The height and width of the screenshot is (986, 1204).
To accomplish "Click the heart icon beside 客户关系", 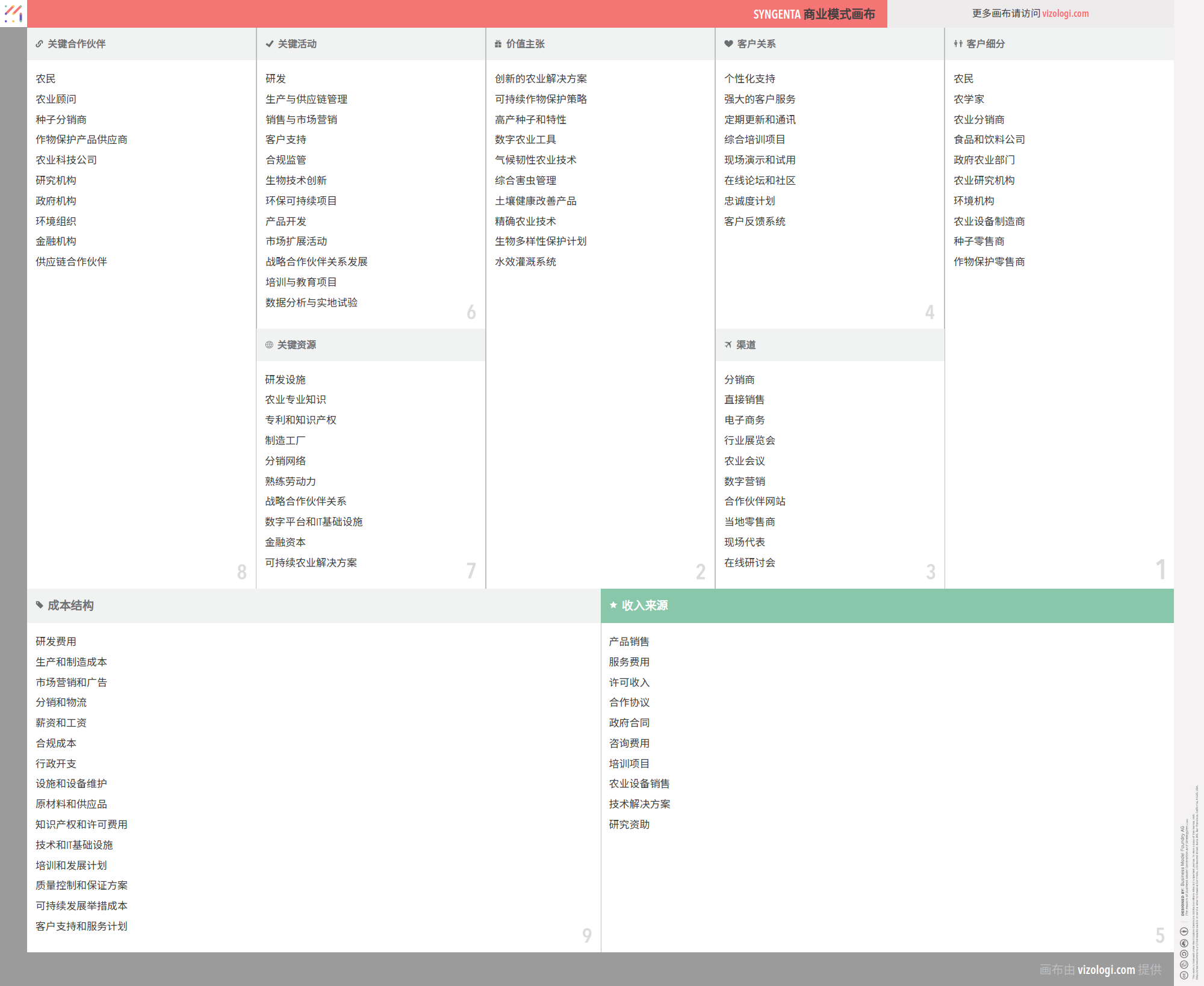I will point(728,44).
